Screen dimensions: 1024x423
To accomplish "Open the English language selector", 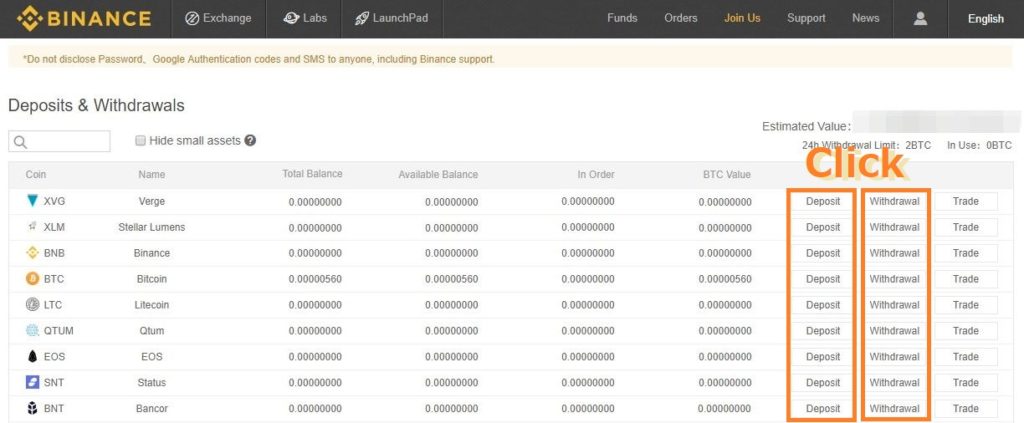I will click(x=985, y=19).
